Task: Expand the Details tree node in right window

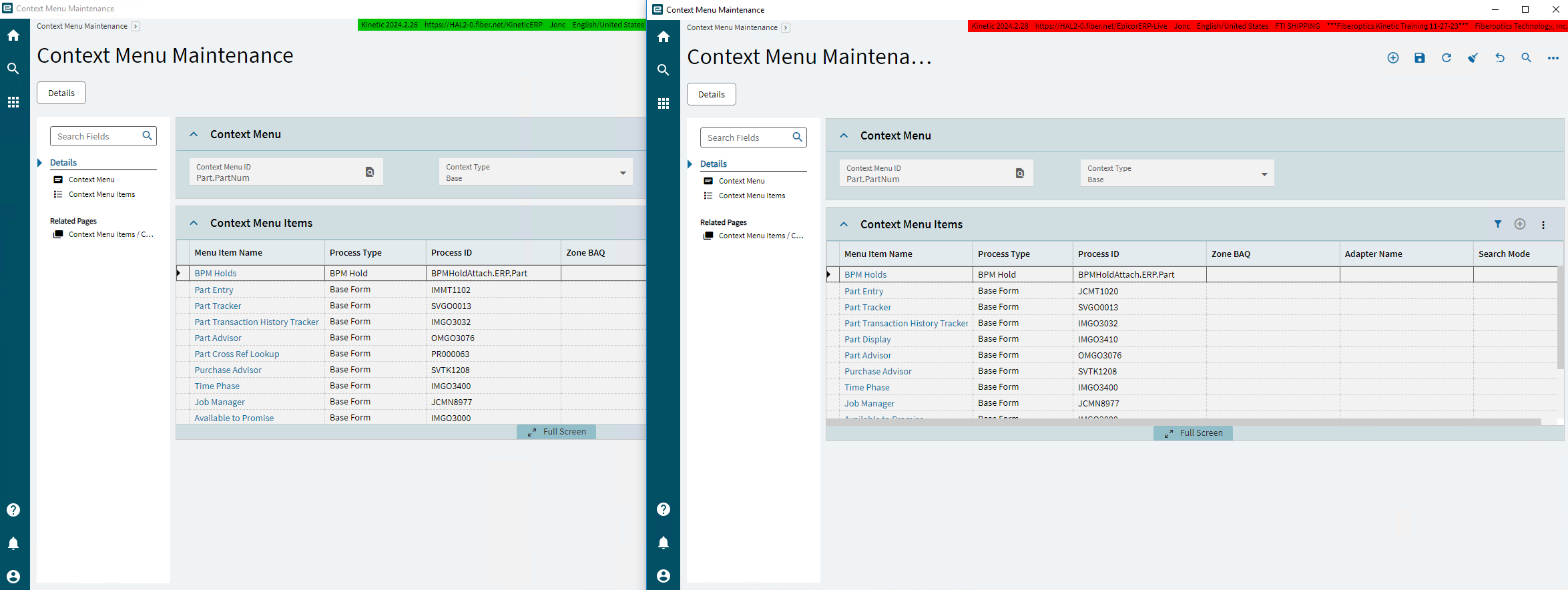Action: pyautogui.click(x=690, y=164)
